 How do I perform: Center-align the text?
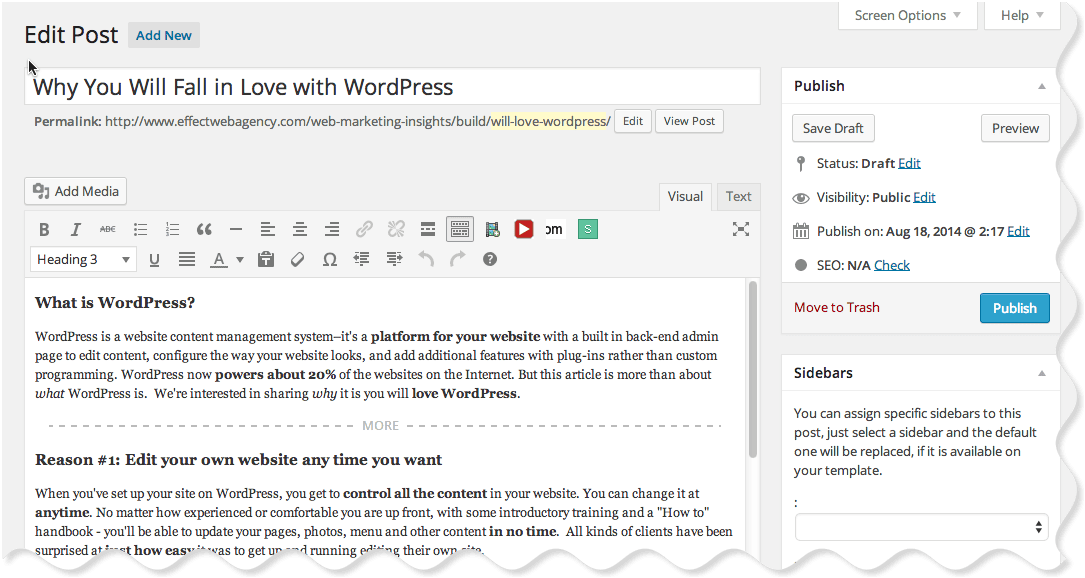point(300,229)
